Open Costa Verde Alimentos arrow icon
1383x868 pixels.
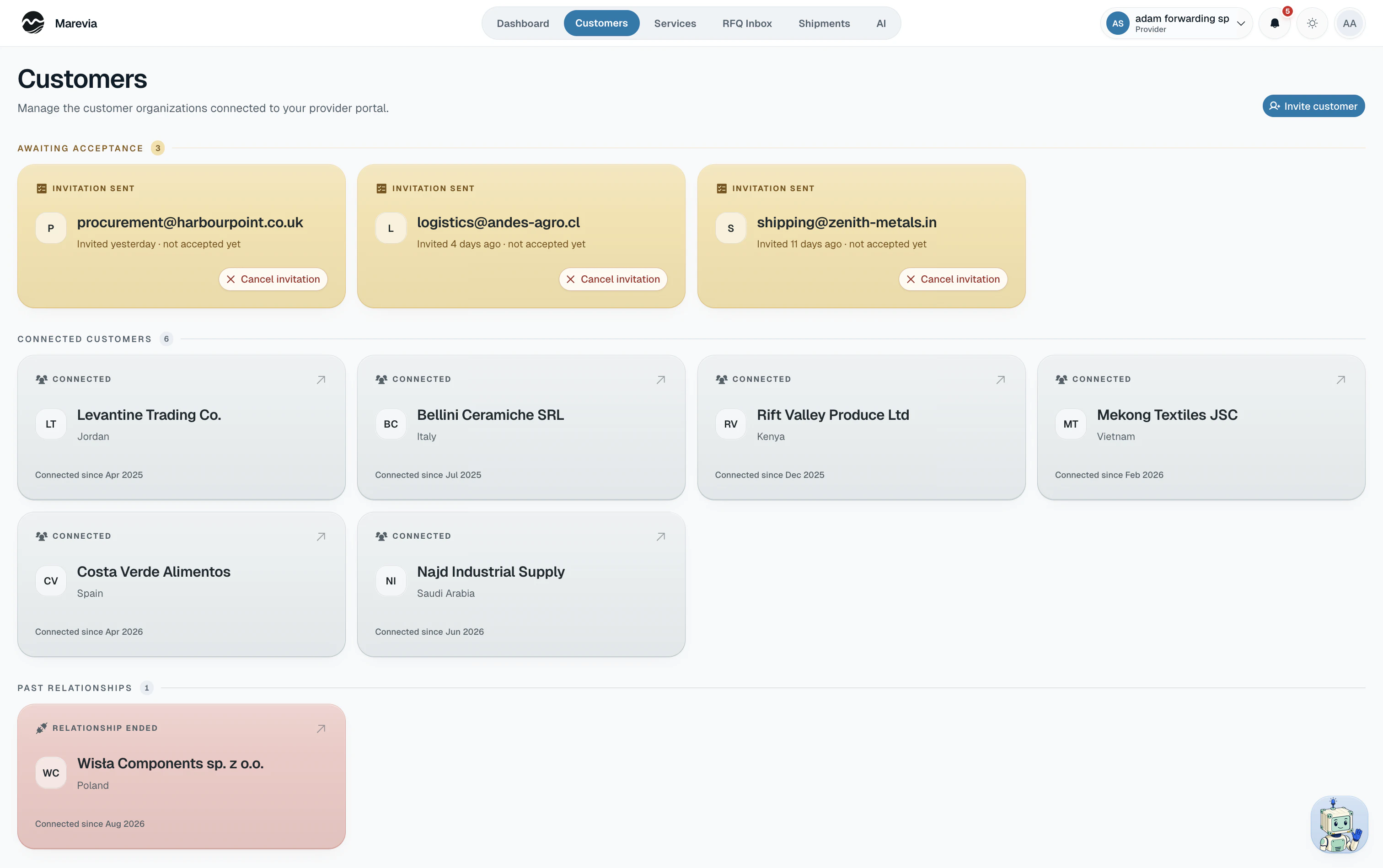pos(322,536)
